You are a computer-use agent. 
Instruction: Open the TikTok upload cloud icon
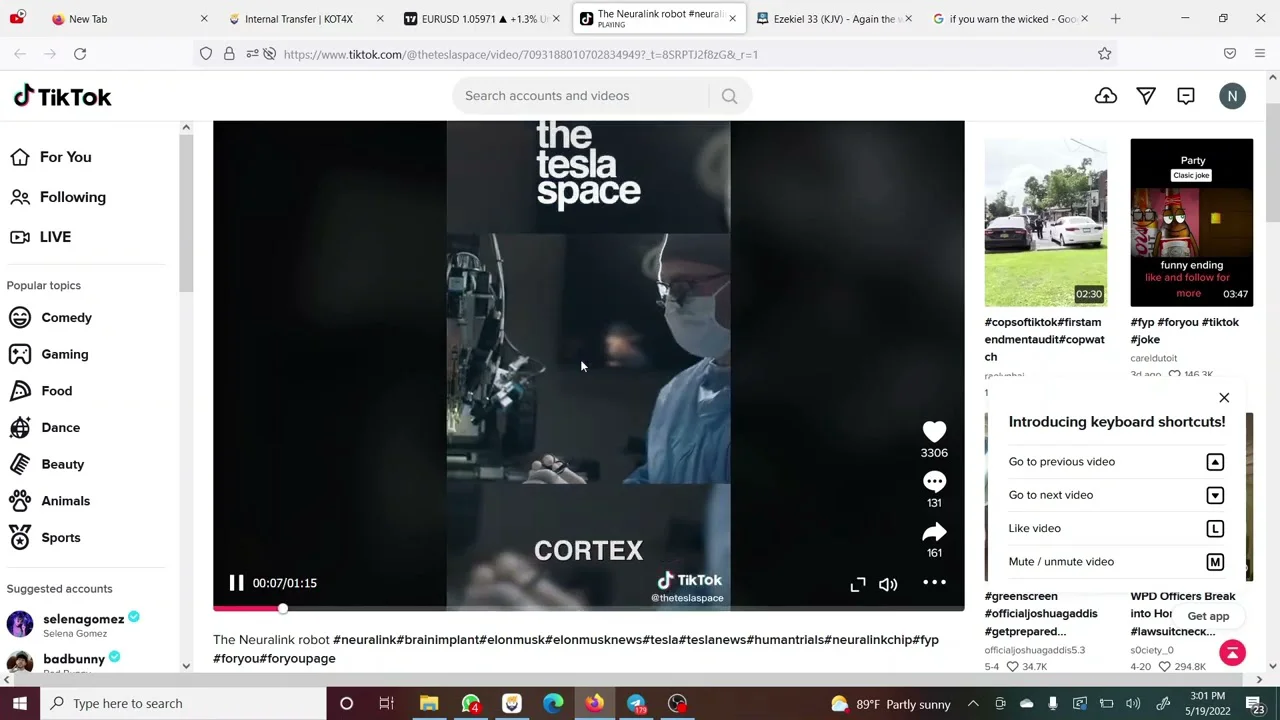1106,96
